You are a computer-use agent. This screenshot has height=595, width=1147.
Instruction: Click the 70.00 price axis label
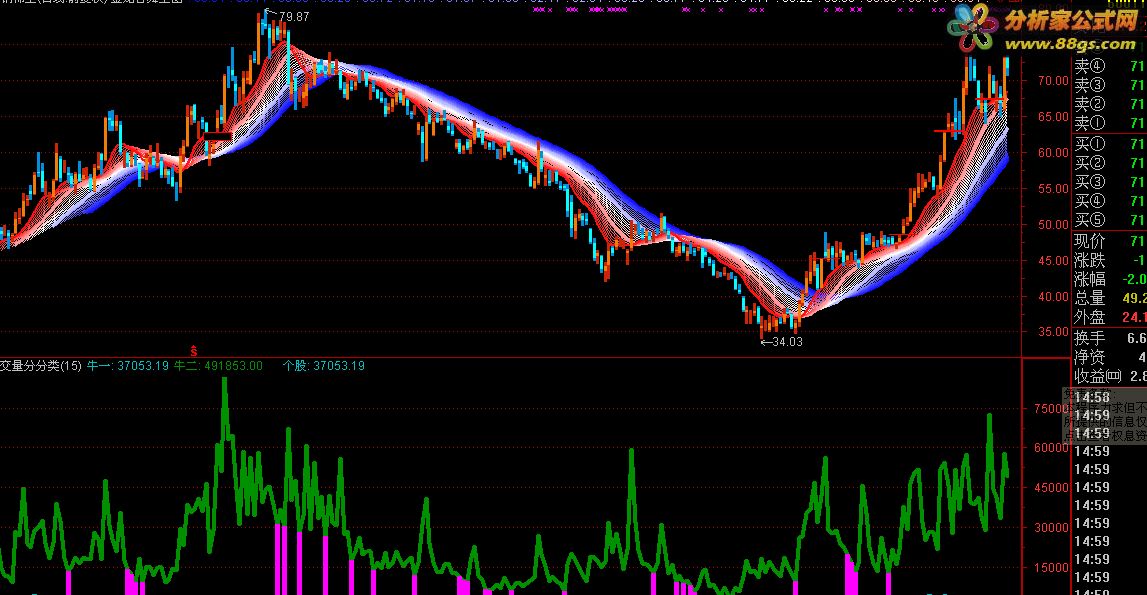click(1053, 81)
